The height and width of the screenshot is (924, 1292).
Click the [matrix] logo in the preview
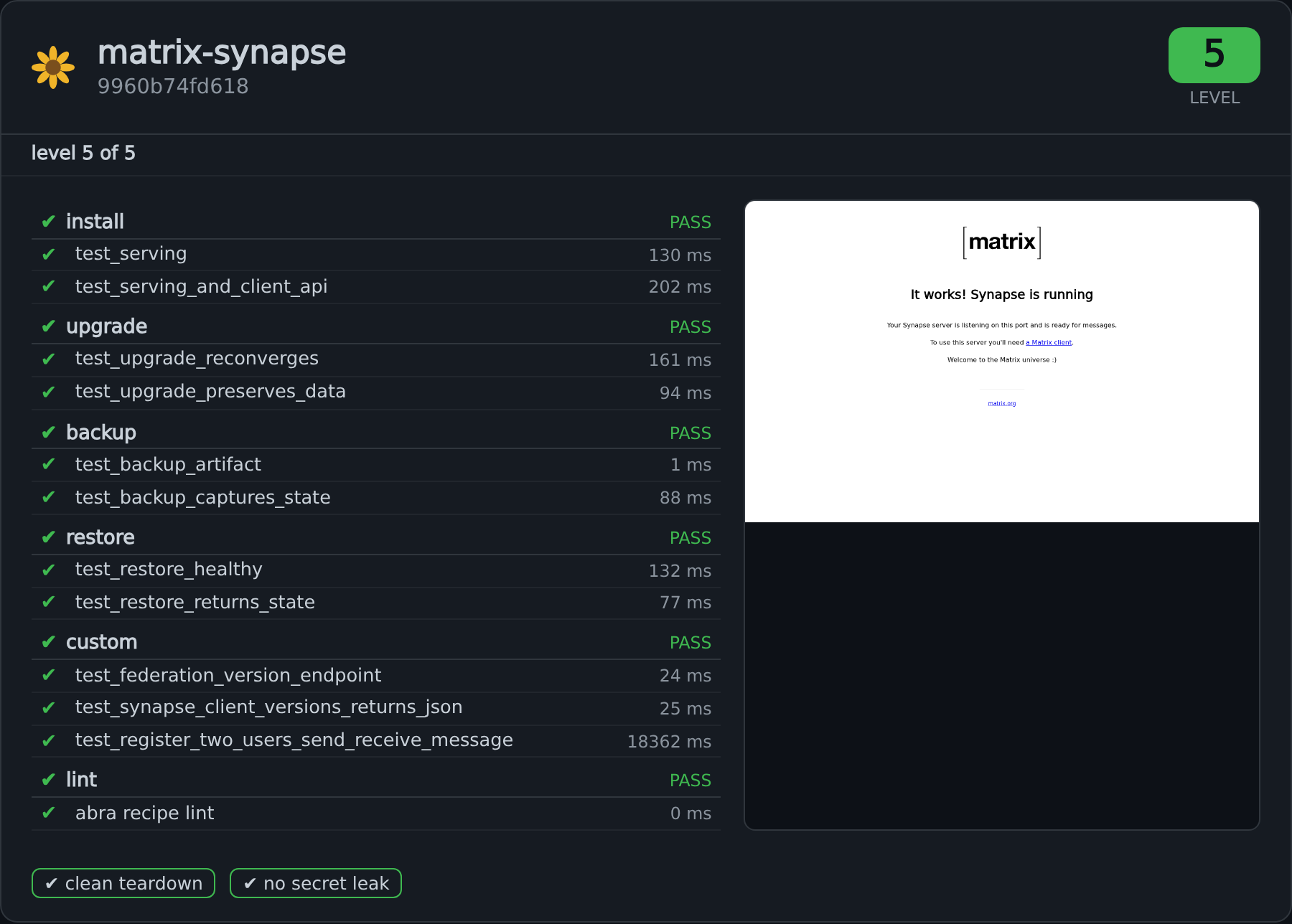[x=1002, y=242]
